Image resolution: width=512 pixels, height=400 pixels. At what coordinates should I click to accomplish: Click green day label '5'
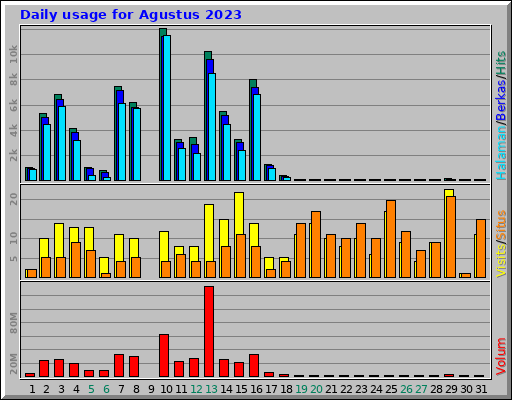tap(91, 389)
